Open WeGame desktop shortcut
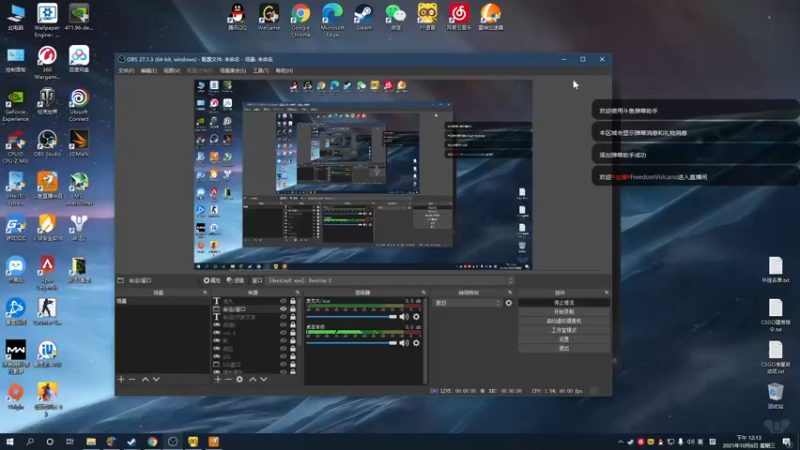This screenshot has width=800, height=450. click(x=269, y=17)
